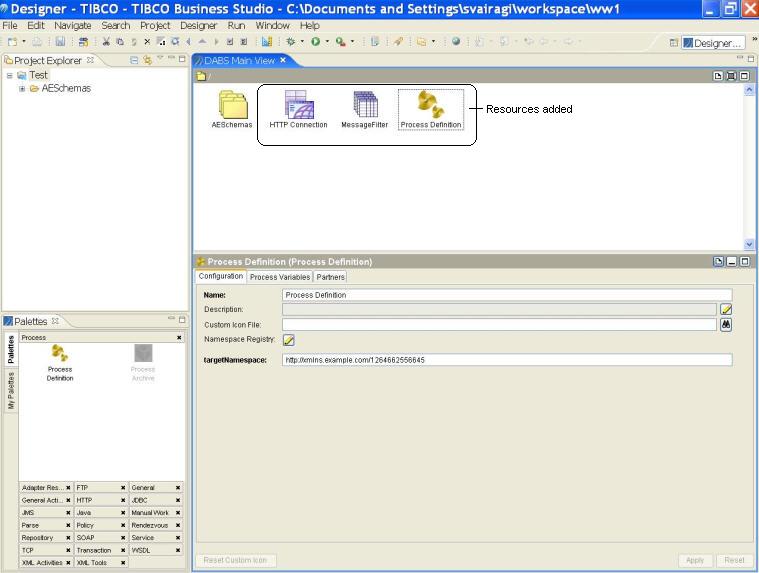
Task: Select the Configuration tab
Action: [x=221, y=276]
